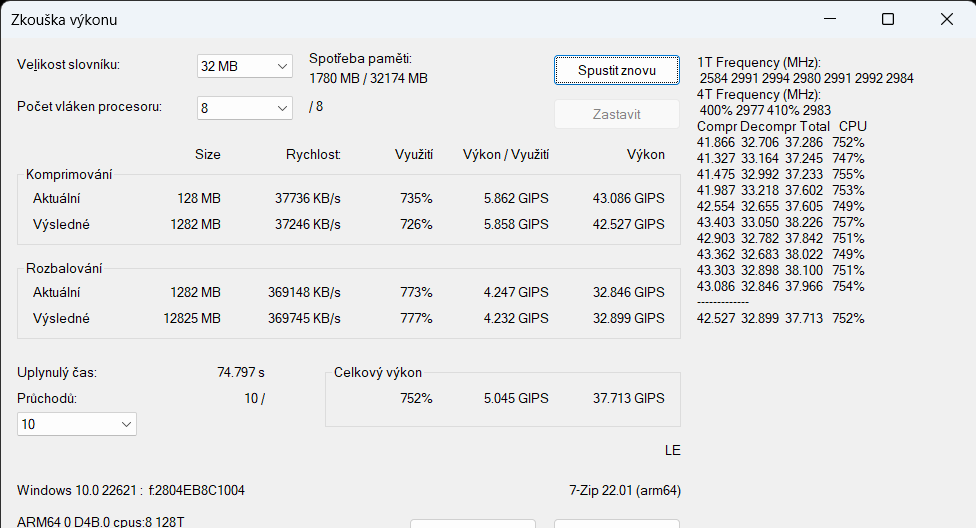Click the Spotřeba paměti label
Screen dimensions: 976x528
tap(360, 59)
